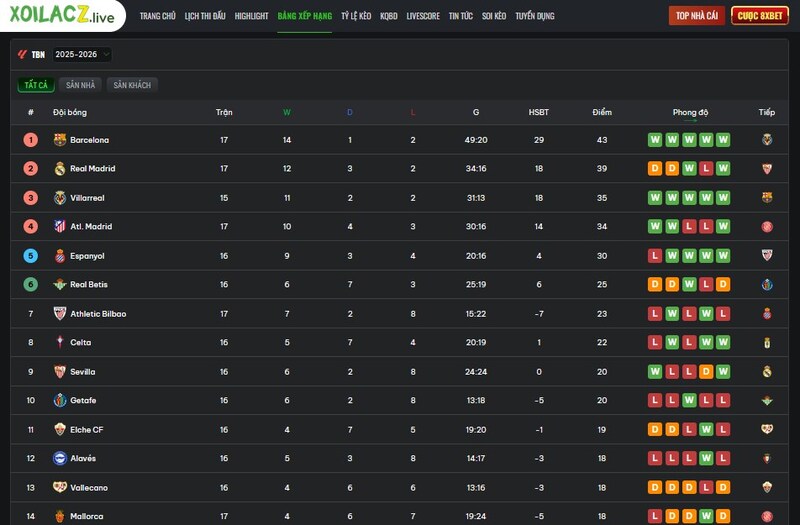Click the Cược 8XBET button
This screenshot has height=525, width=800.
760,16
